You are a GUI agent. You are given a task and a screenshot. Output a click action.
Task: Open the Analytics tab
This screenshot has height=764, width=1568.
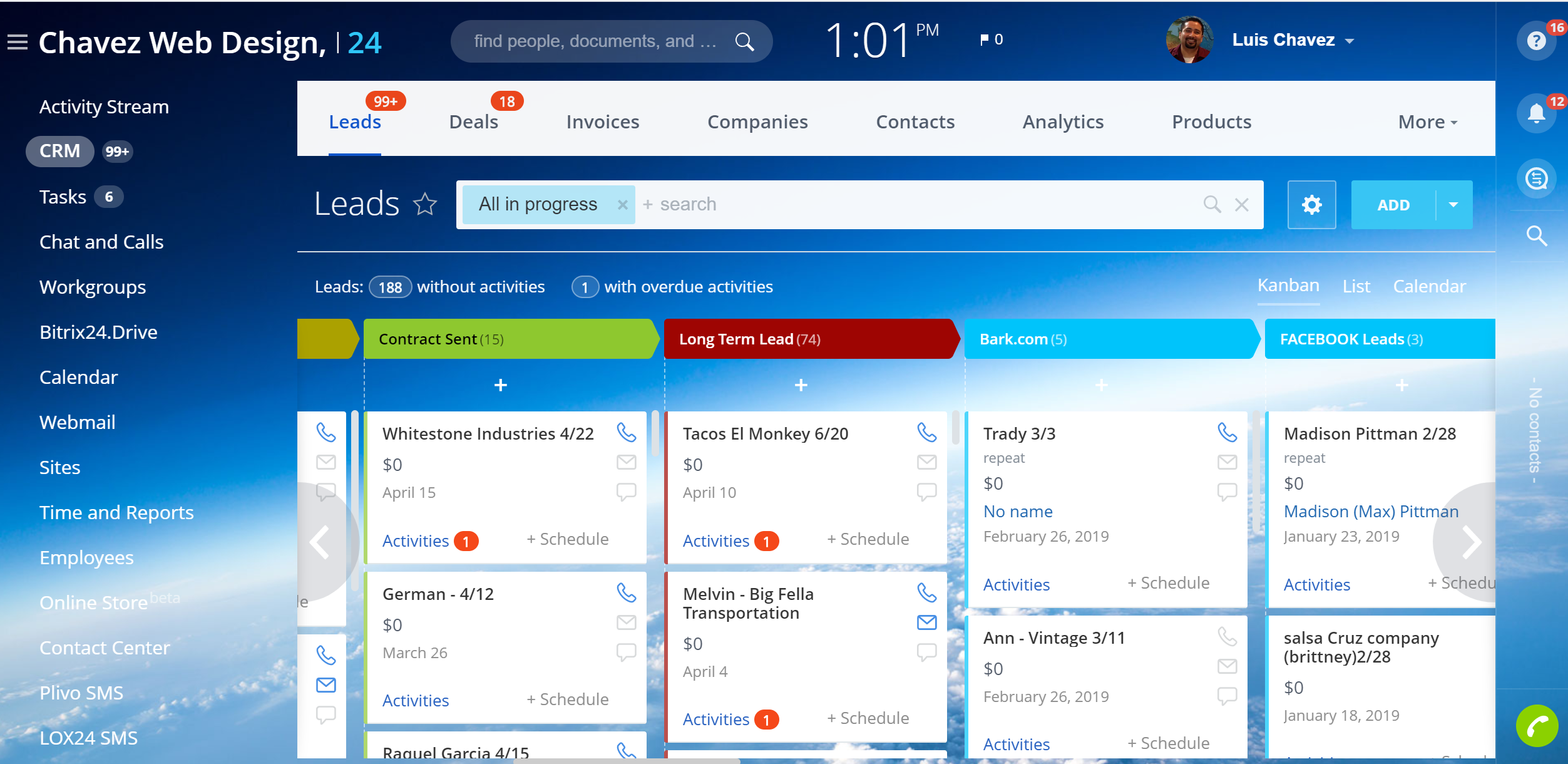tap(1063, 121)
